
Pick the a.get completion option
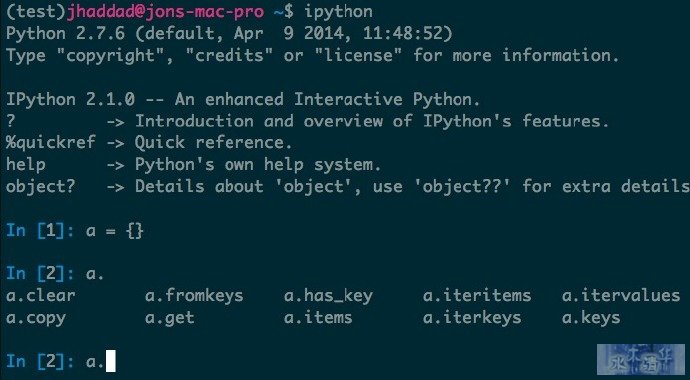[x=170, y=318]
